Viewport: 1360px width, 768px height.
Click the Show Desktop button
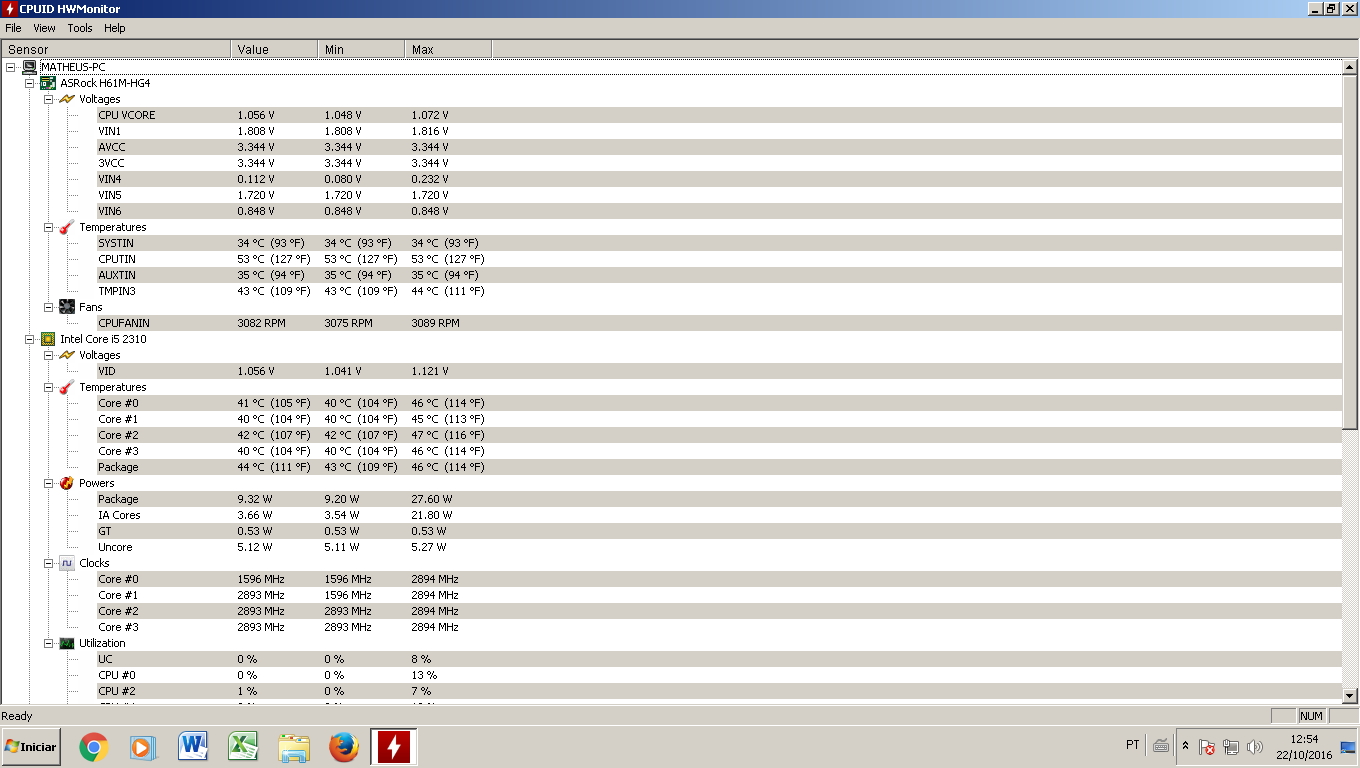[1348, 747]
